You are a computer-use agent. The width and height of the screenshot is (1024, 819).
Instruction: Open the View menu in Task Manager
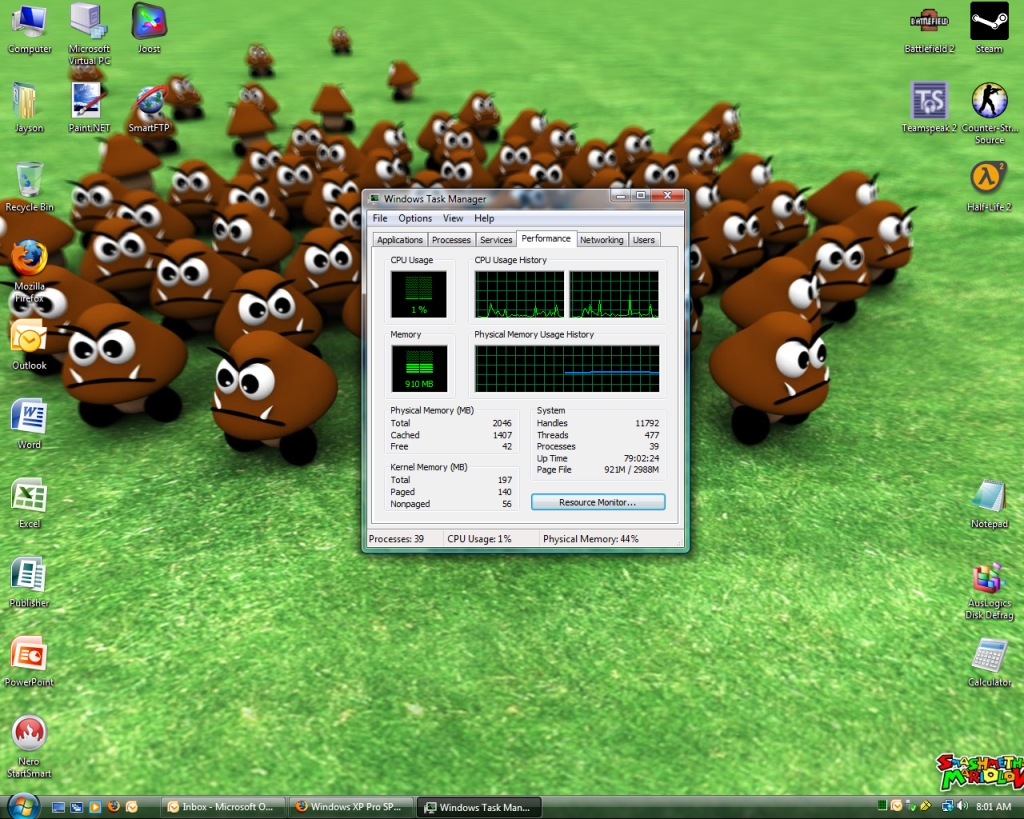pyautogui.click(x=453, y=218)
